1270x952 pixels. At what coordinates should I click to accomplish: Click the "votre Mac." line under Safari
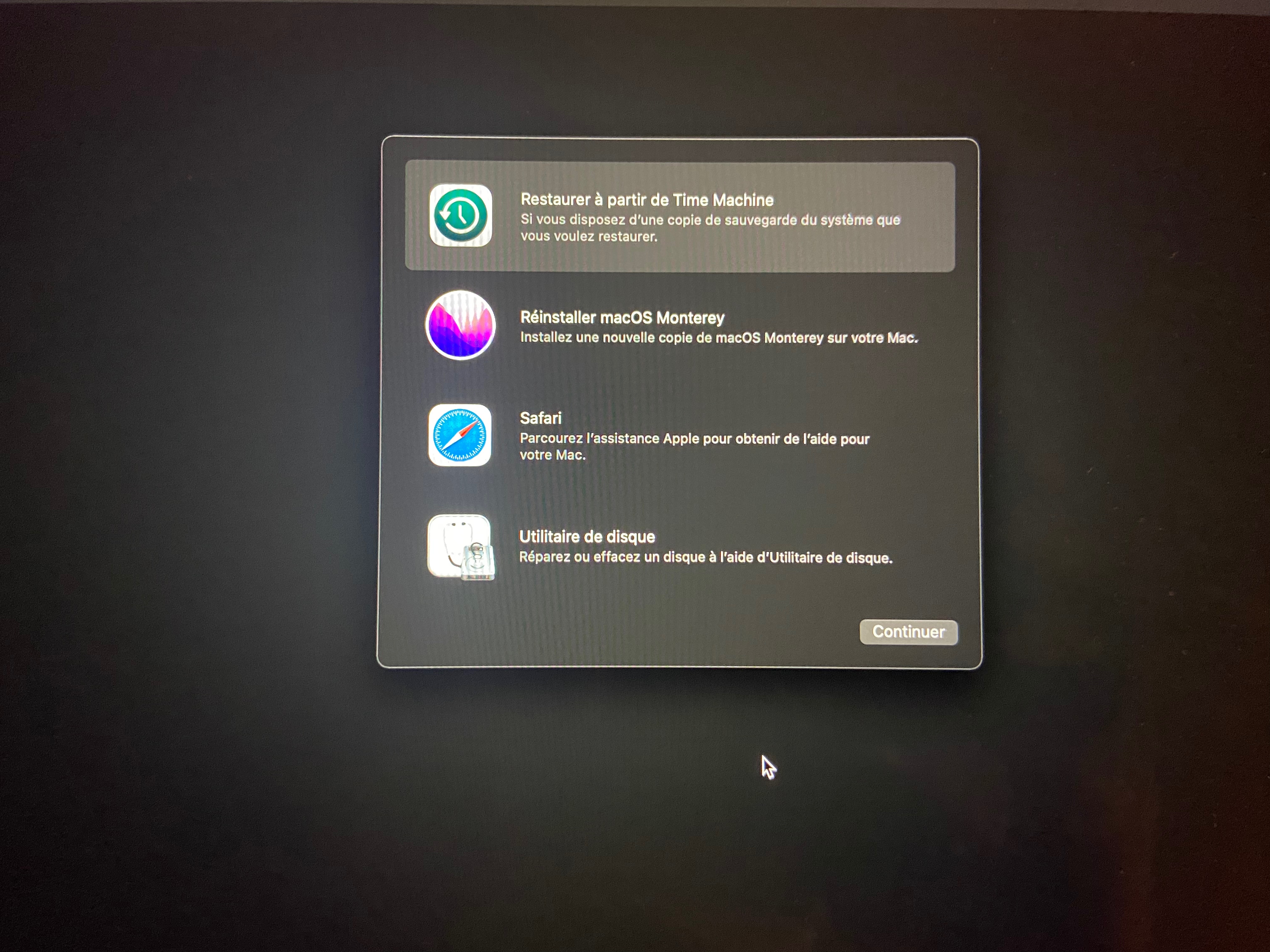pos(552,455)
